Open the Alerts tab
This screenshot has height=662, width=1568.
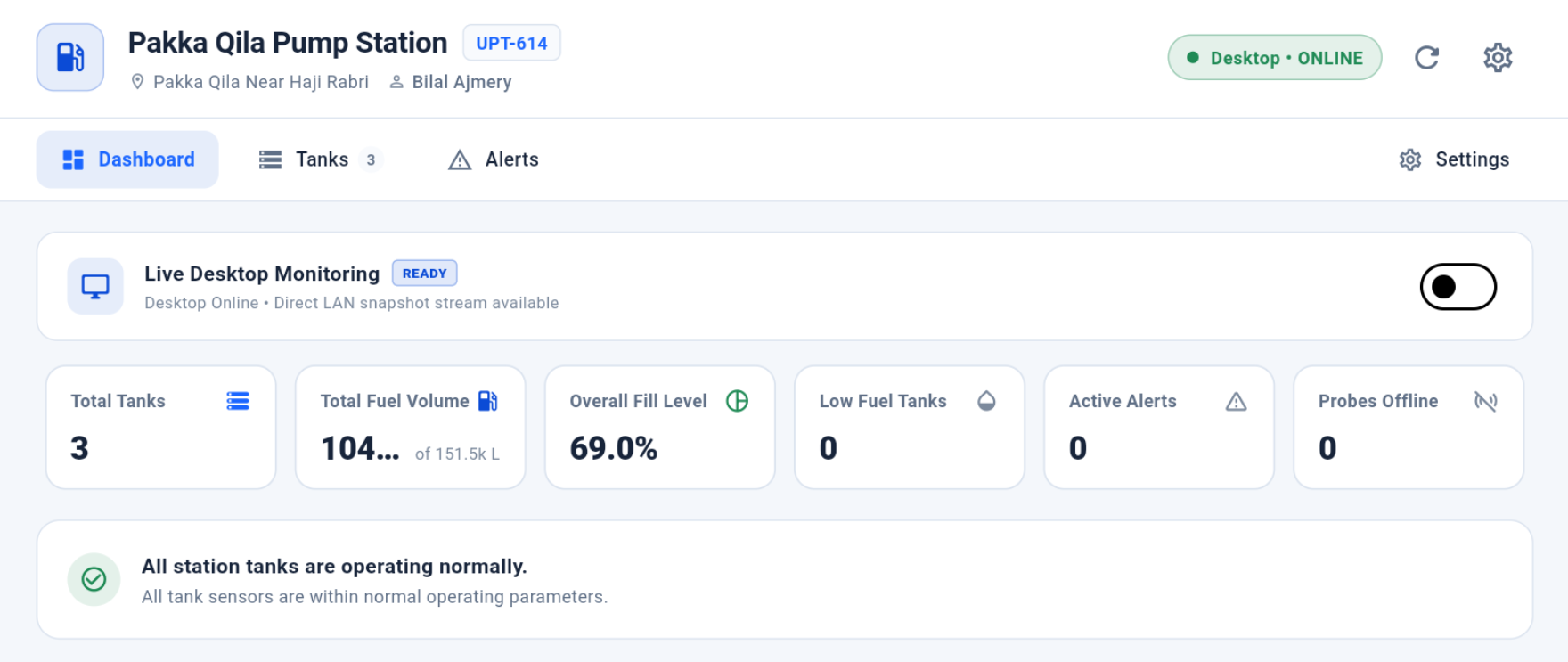pyautogui.click(x=494, y=159)
